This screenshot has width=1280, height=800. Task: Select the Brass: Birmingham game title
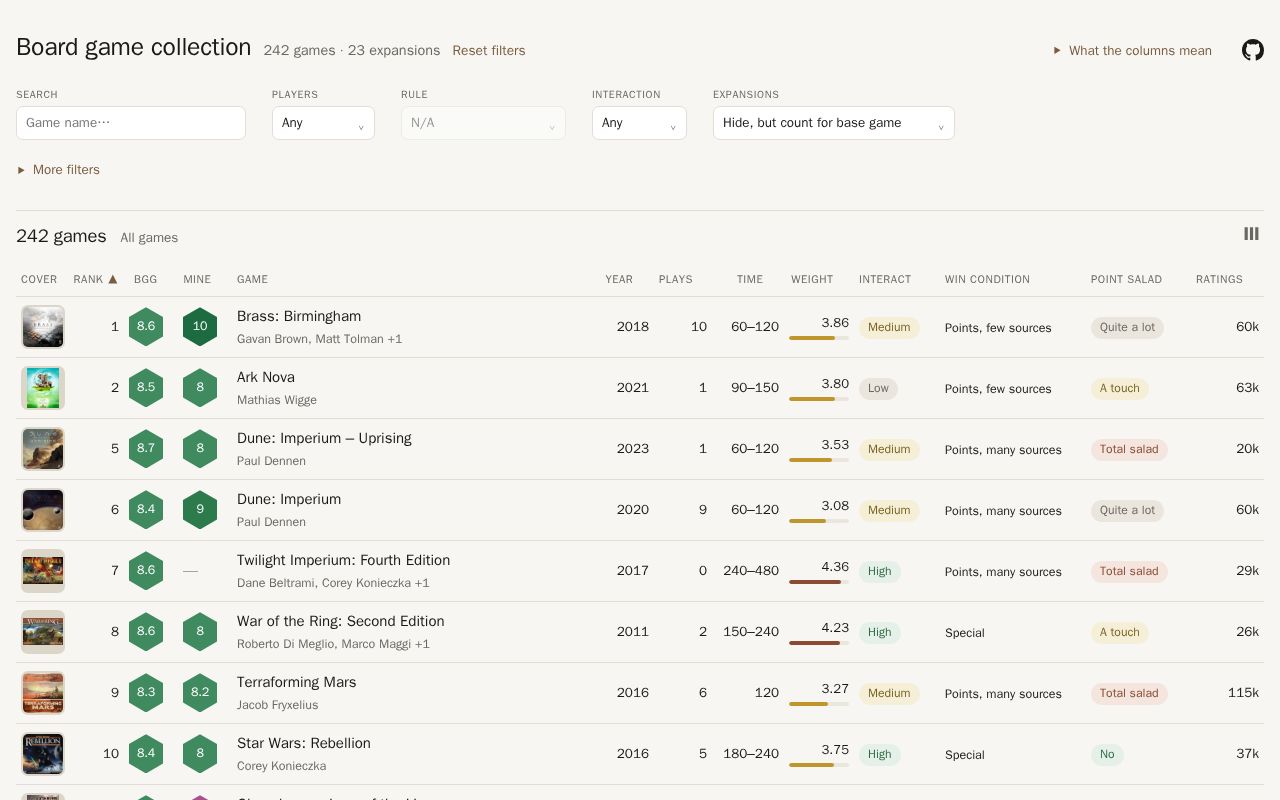299,316
